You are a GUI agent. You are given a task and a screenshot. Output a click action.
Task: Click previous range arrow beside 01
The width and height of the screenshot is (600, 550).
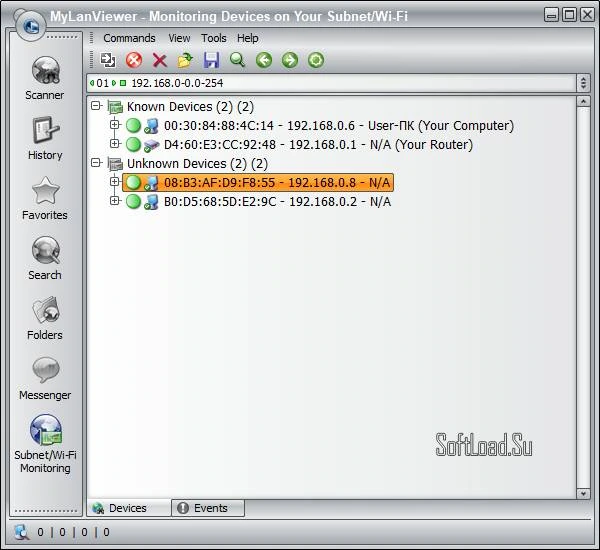point(92,83)
